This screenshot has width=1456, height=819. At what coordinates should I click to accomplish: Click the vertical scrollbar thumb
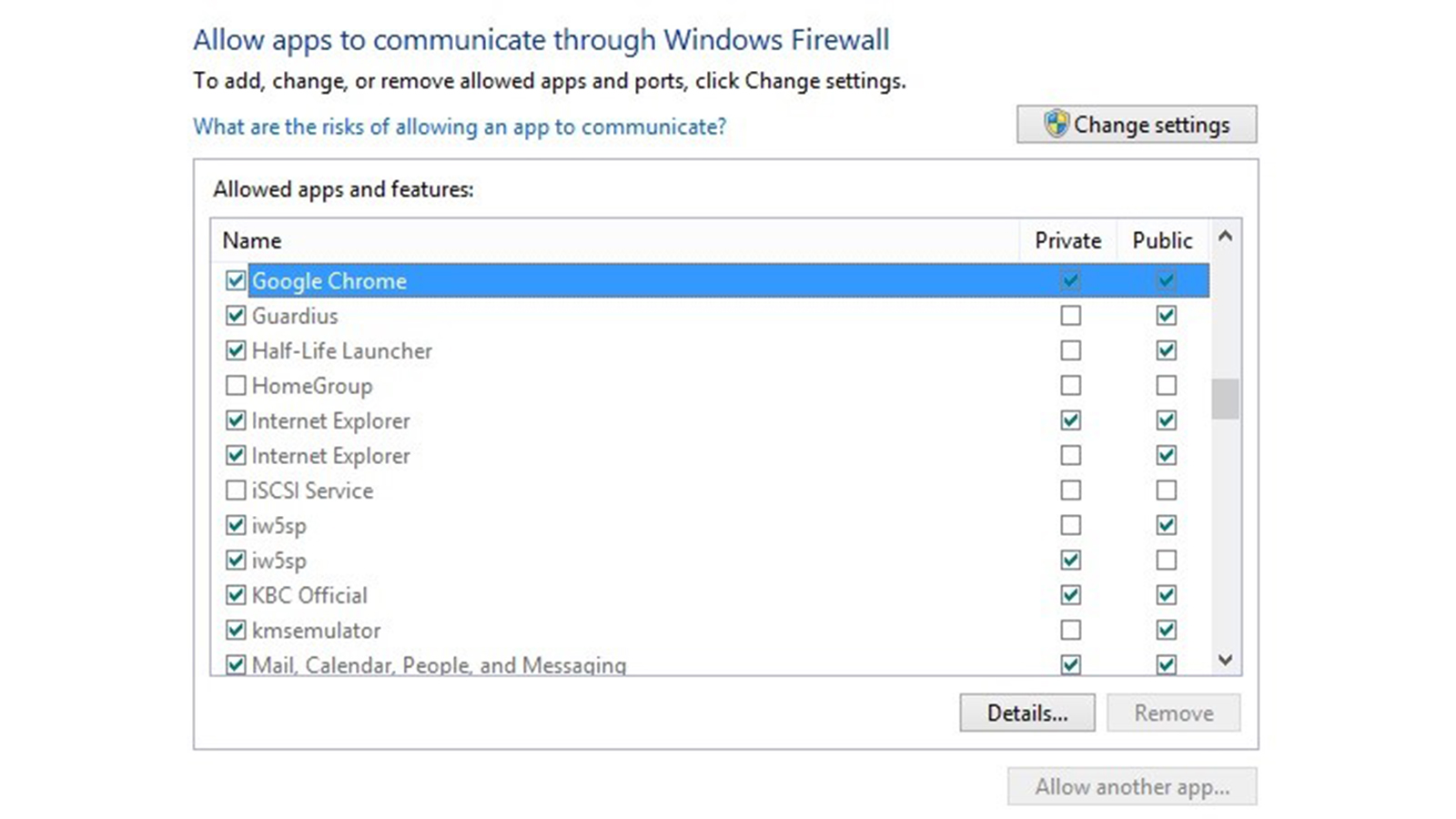pyautogui.click(x=1225, y=399)
